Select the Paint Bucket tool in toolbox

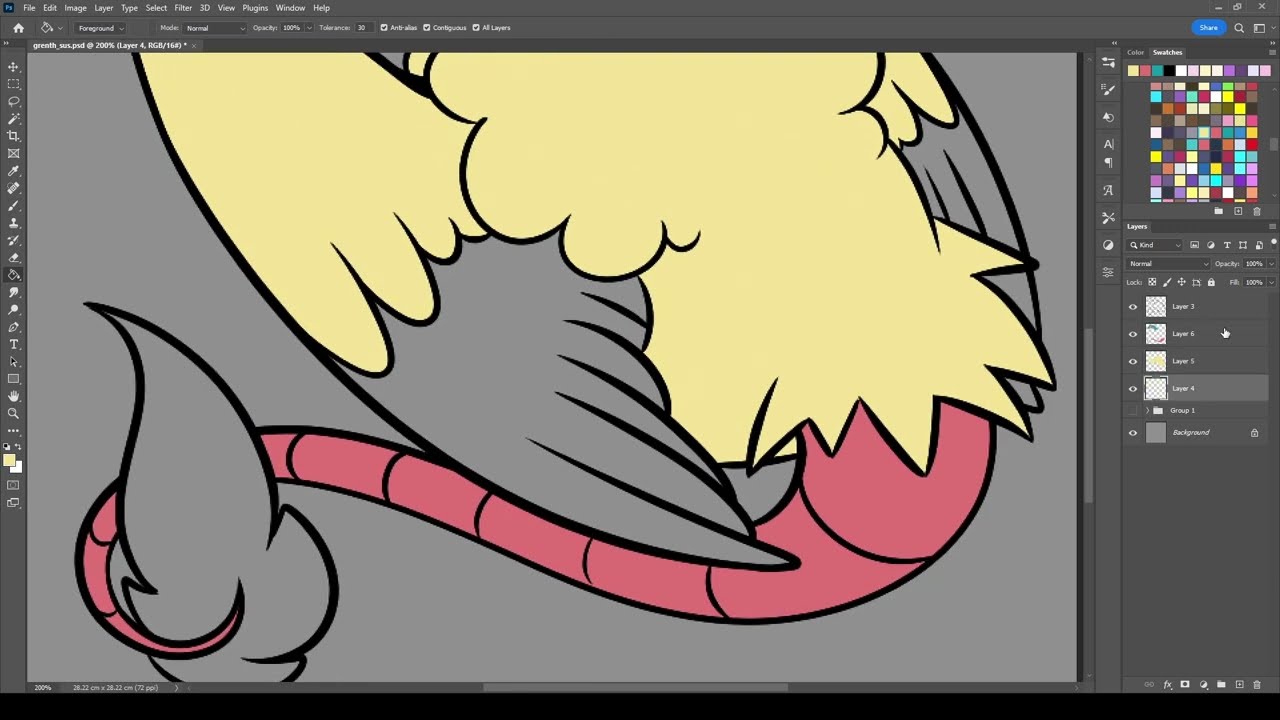click(14, 275)
